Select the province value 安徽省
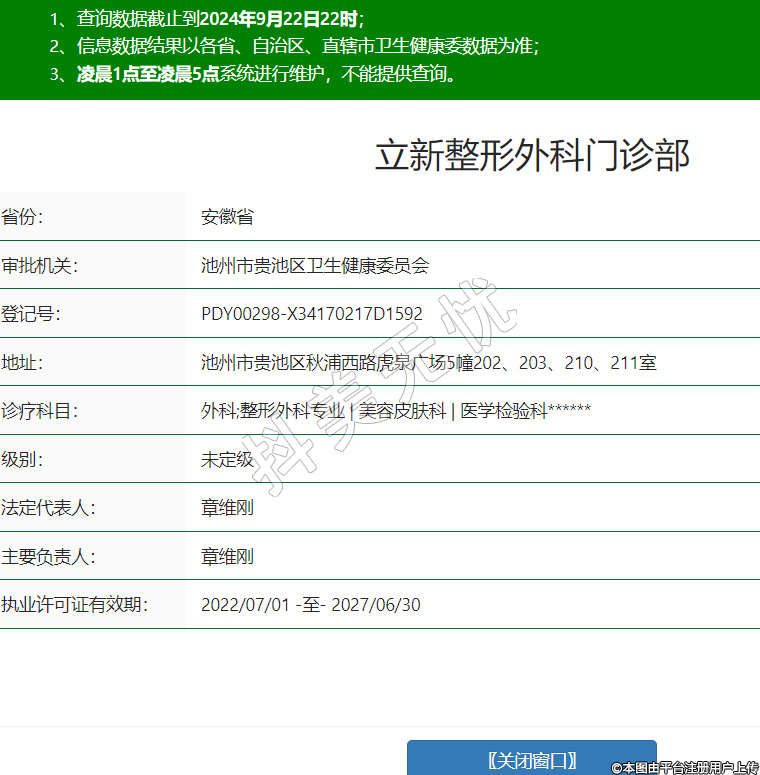Viewport: 760px width, 775px height. [227, 217]
